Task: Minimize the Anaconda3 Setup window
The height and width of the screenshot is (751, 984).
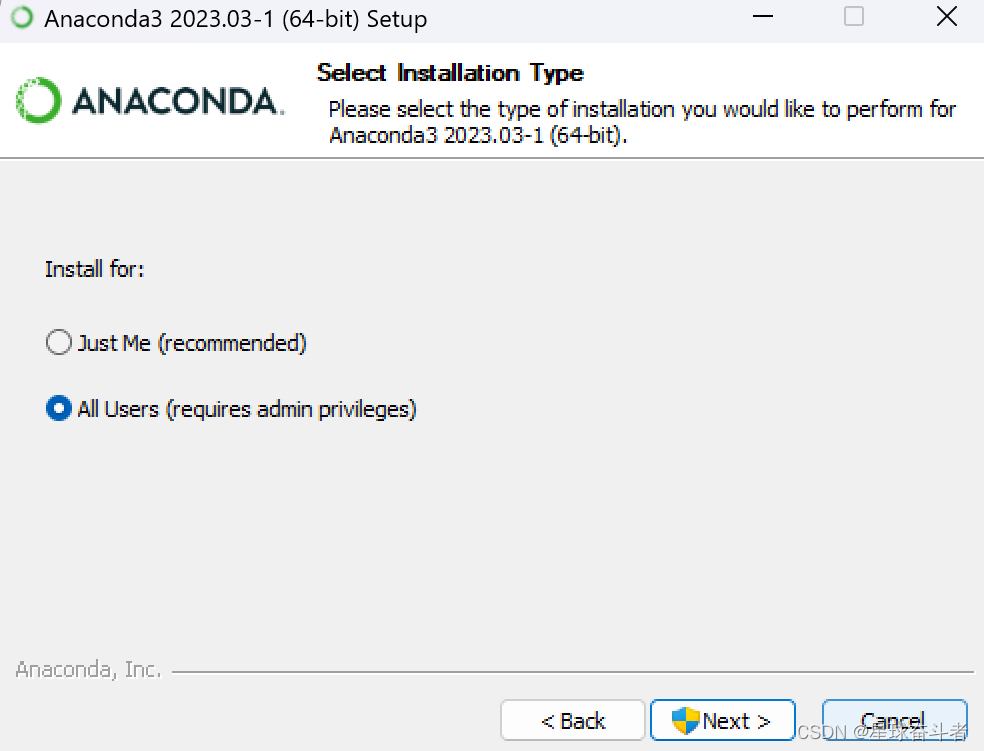Action: tap(762, 16)
